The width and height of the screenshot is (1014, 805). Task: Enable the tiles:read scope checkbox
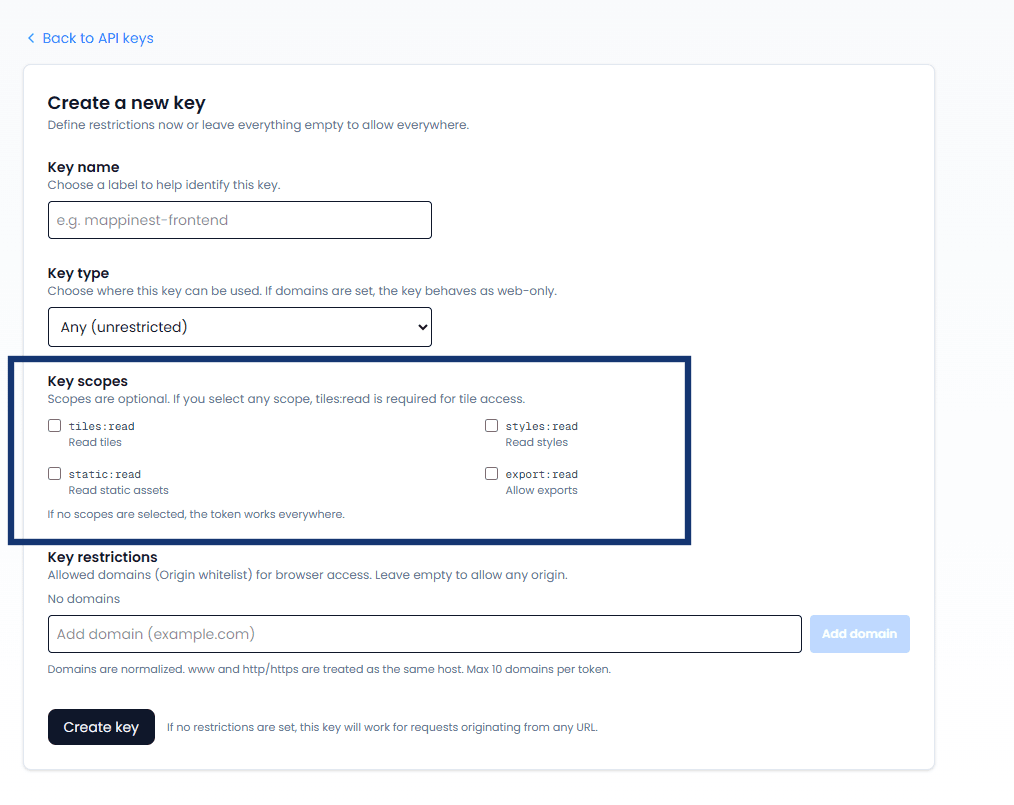pos(54,425)
